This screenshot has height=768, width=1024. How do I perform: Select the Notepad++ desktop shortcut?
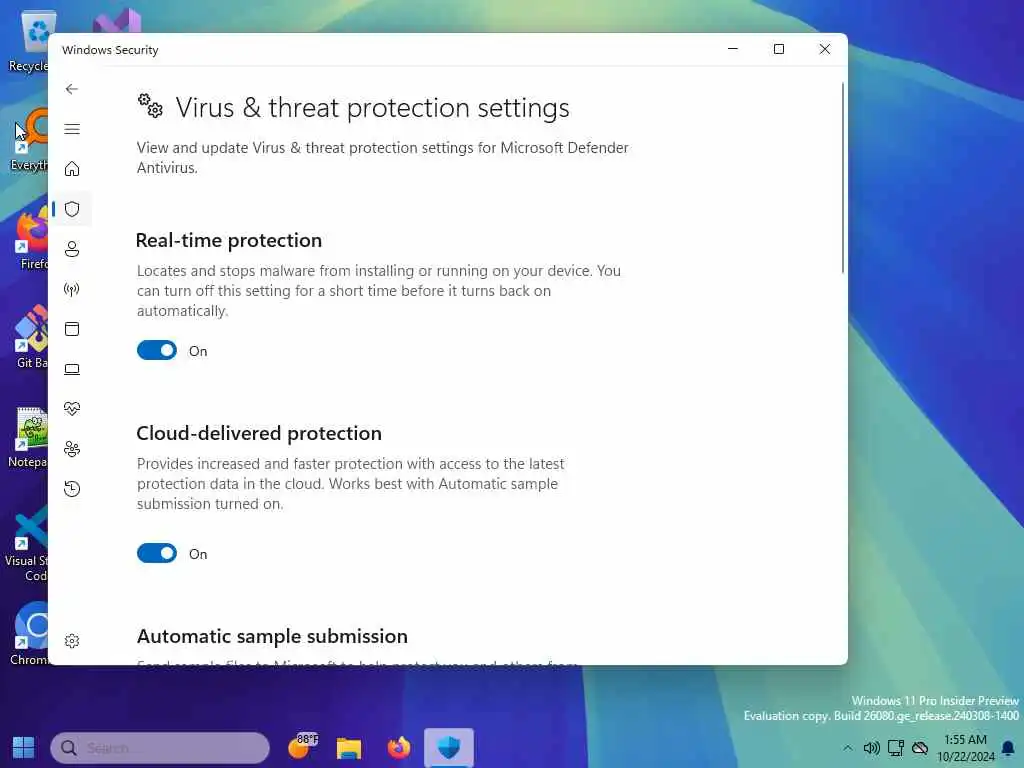[29, 438]
